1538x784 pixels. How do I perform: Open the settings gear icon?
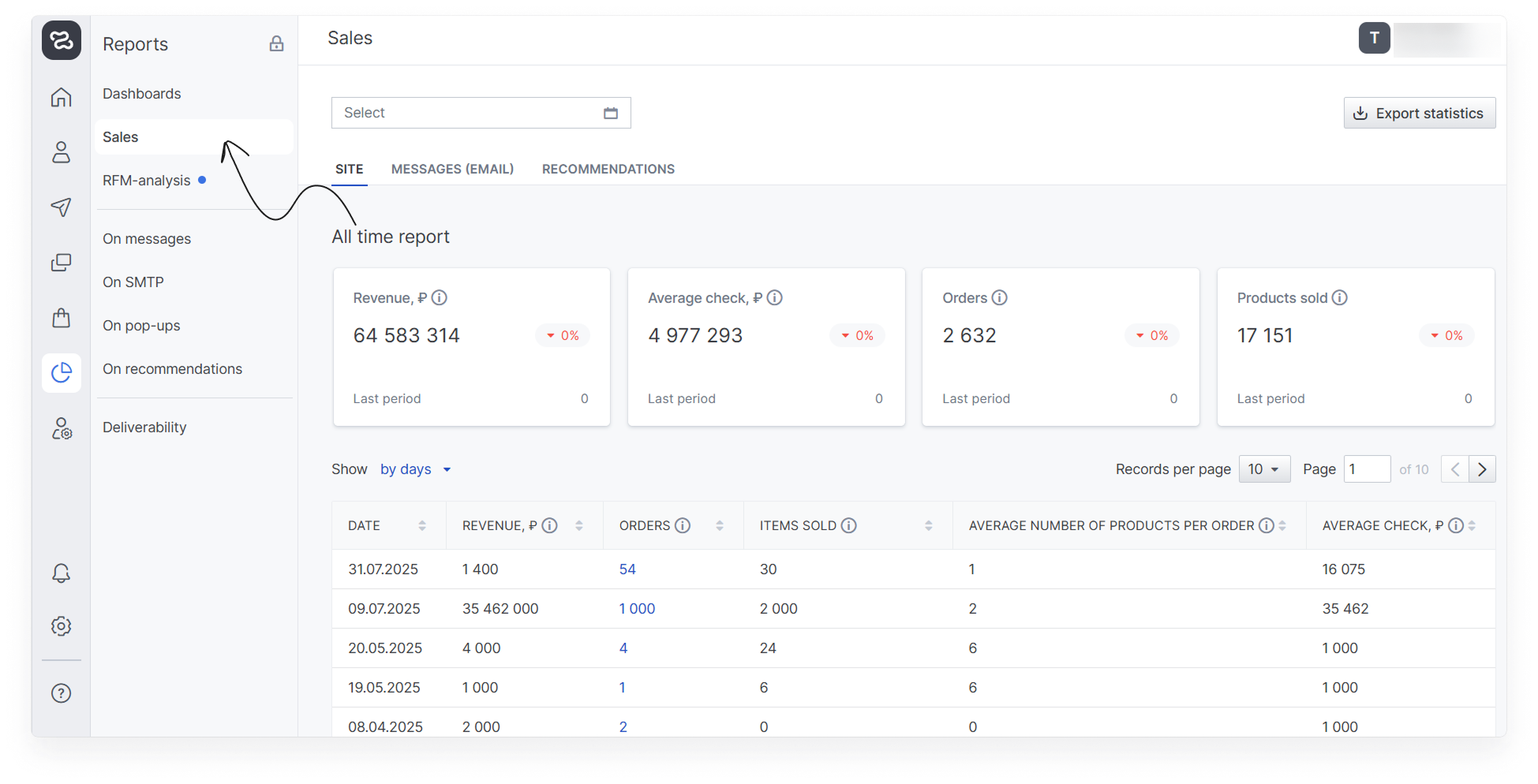click(x=61, y=626)
